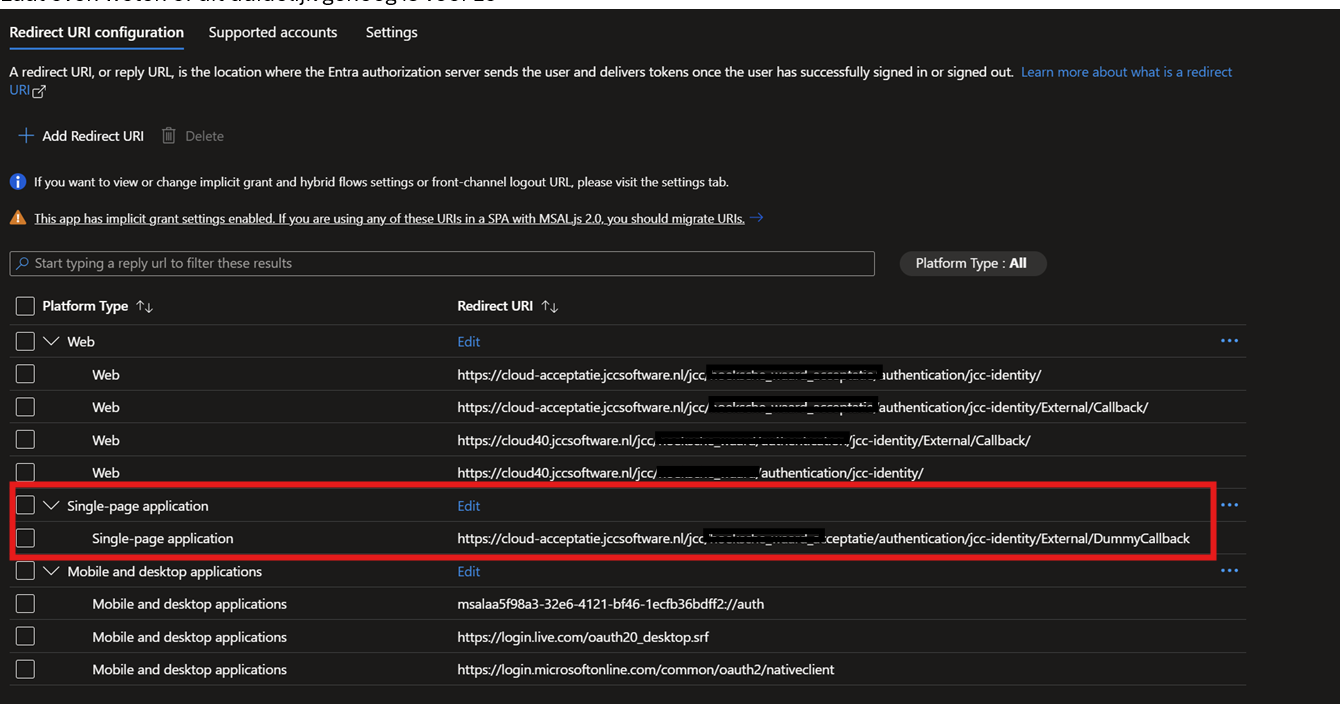
Task: Collapse the Single-page application group
Action: [51, 505]
